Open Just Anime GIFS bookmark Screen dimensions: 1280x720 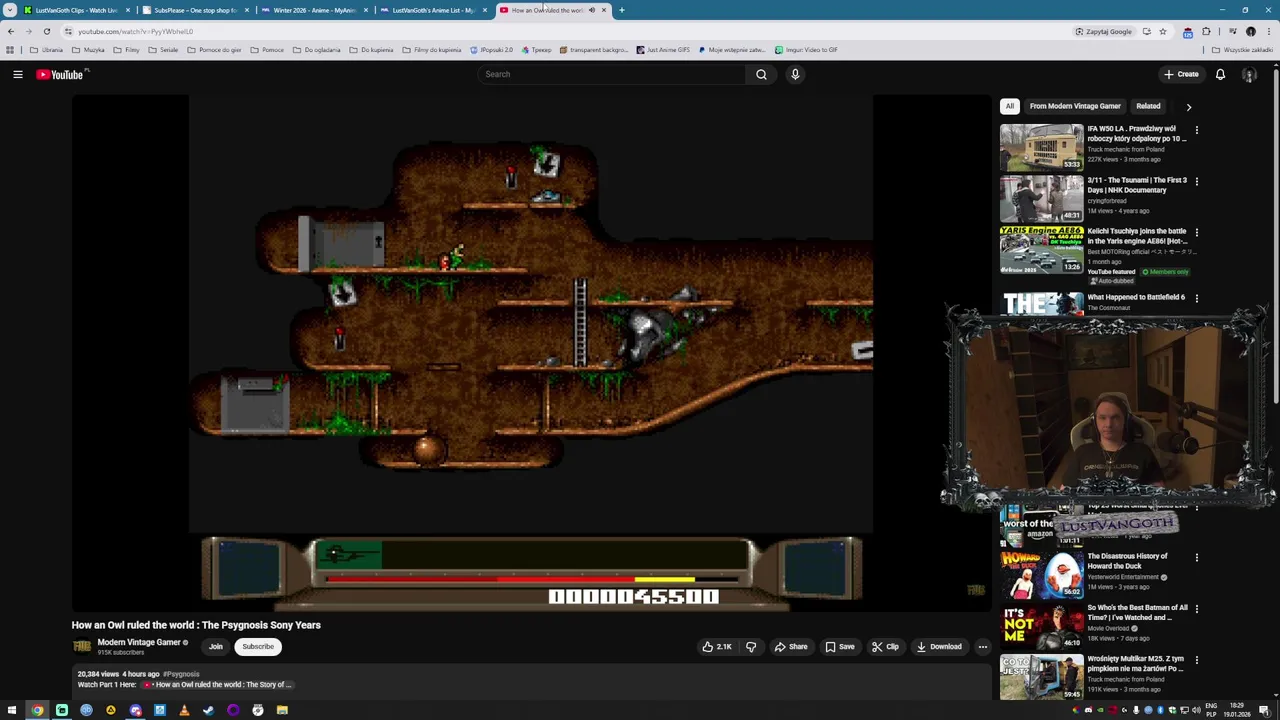[662, 49]
